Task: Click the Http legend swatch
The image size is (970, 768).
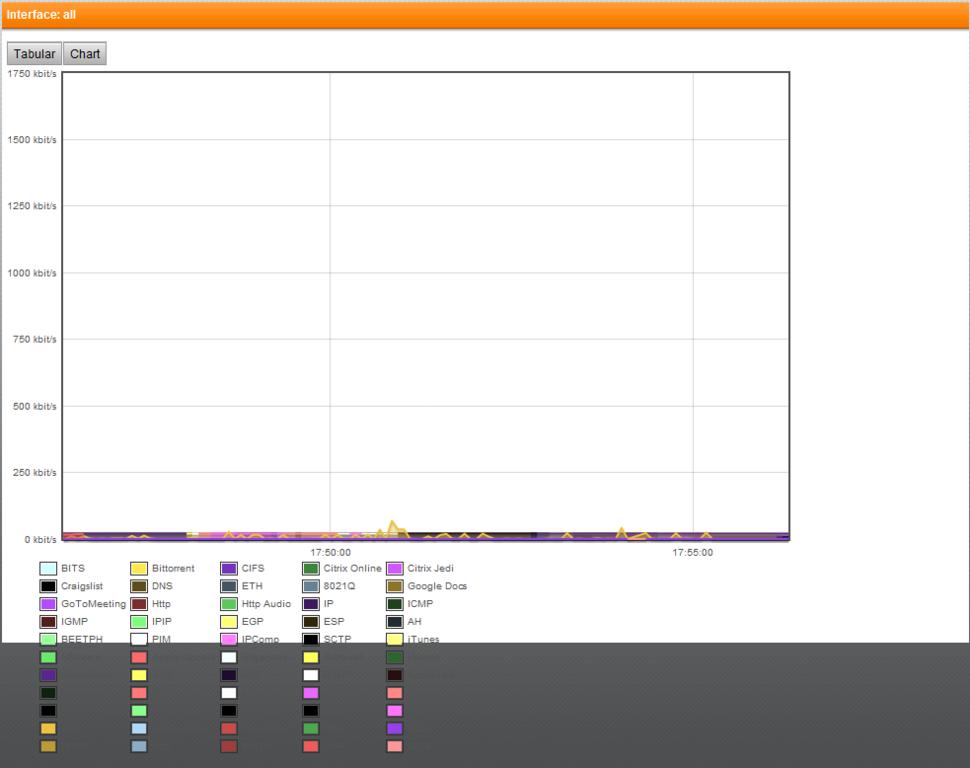Action: pyautogui.click(x=139, y=605)
